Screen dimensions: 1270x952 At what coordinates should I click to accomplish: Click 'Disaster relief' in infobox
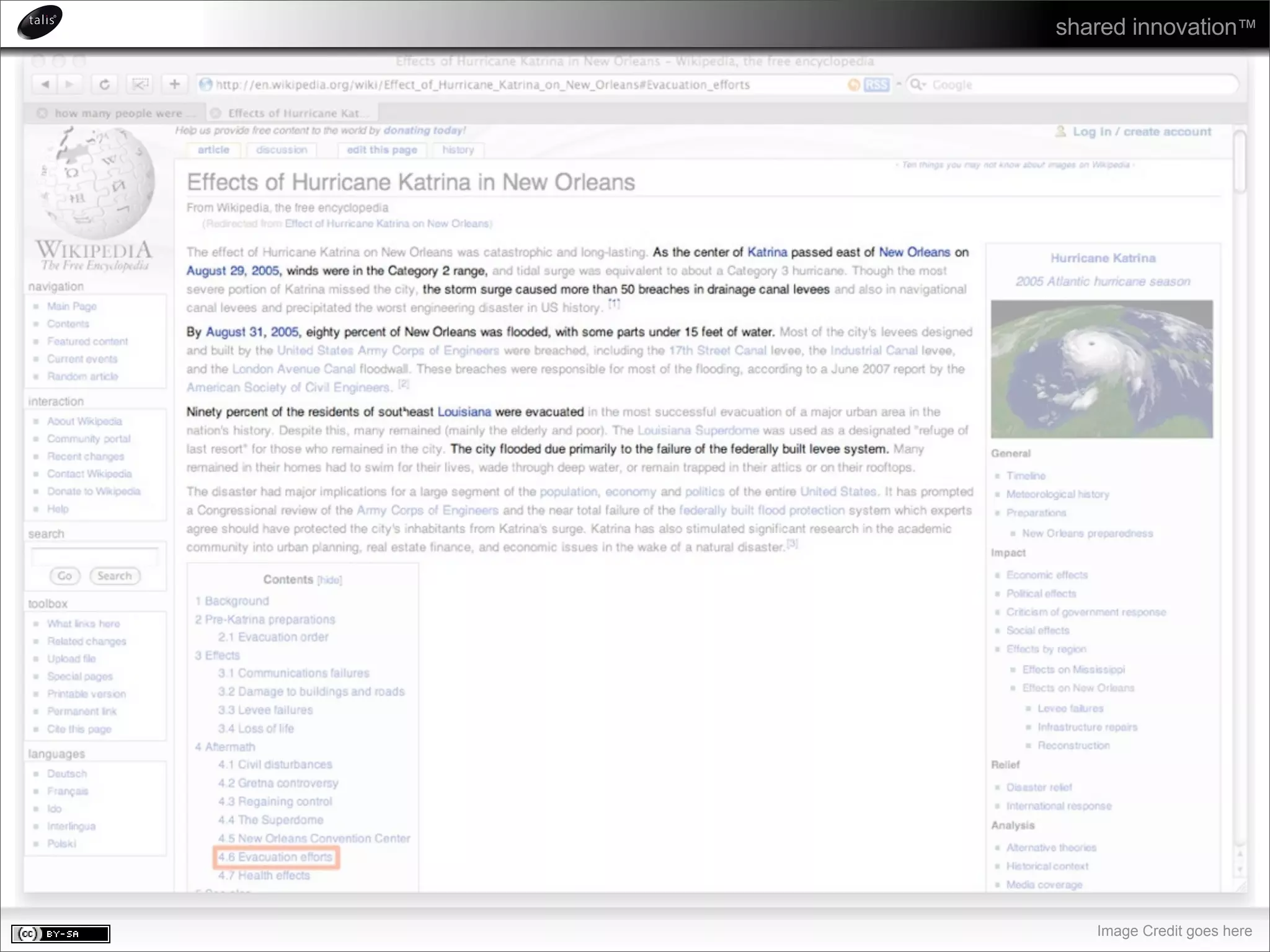(1039, 787)
